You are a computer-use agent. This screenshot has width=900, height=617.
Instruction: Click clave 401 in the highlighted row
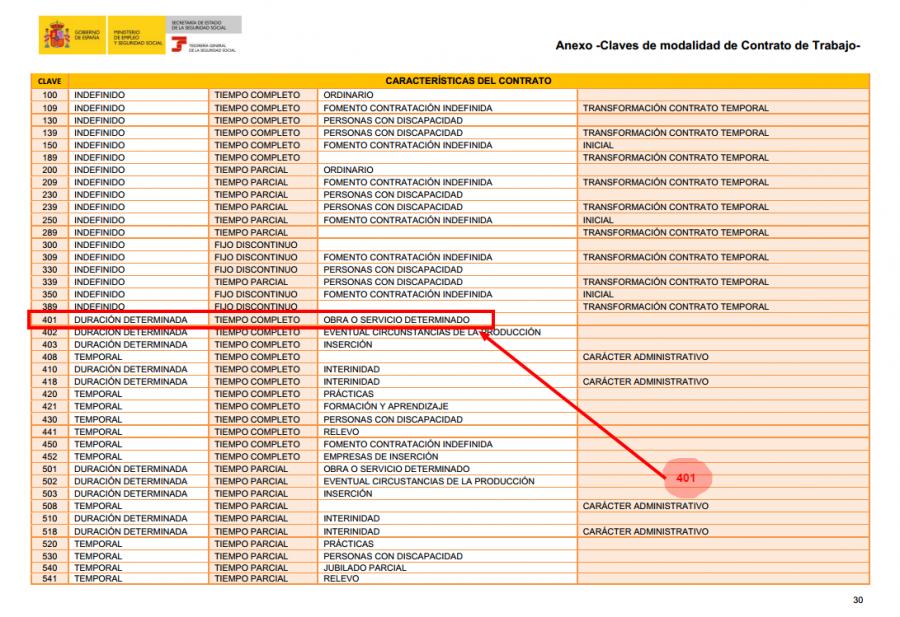point(50,320)
